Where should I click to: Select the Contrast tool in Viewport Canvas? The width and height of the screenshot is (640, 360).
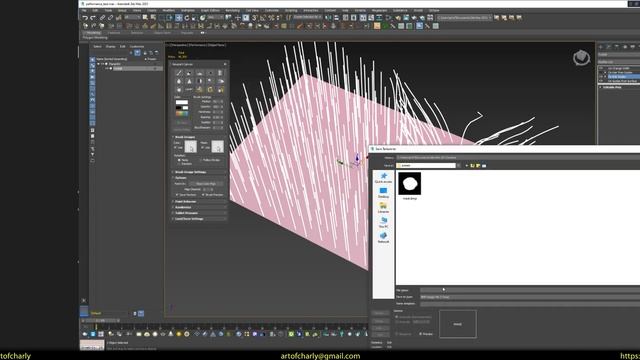click(x=200, y=81)
